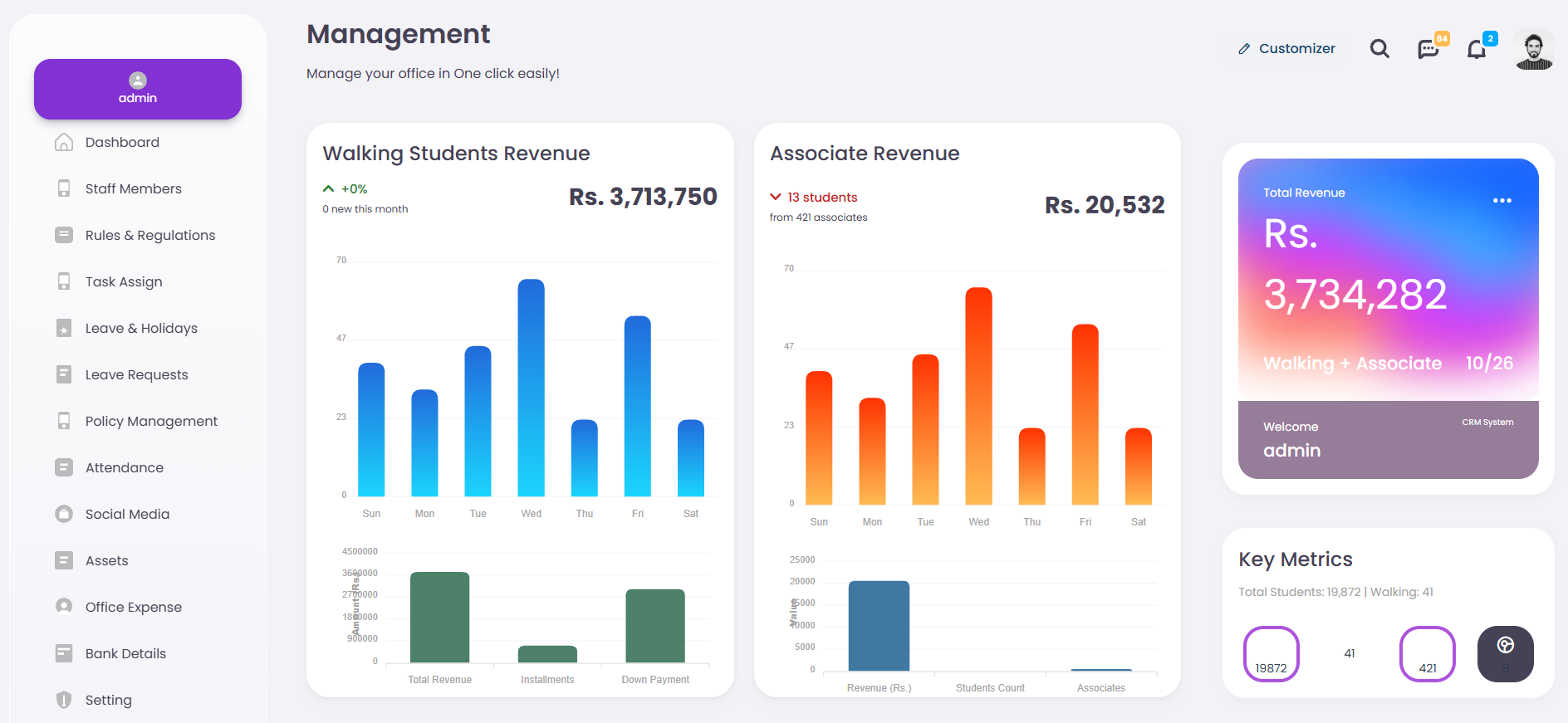Click the Rules & Regulations icon
The width and height of the screenshot is (1568, 723).
(64, 235)
